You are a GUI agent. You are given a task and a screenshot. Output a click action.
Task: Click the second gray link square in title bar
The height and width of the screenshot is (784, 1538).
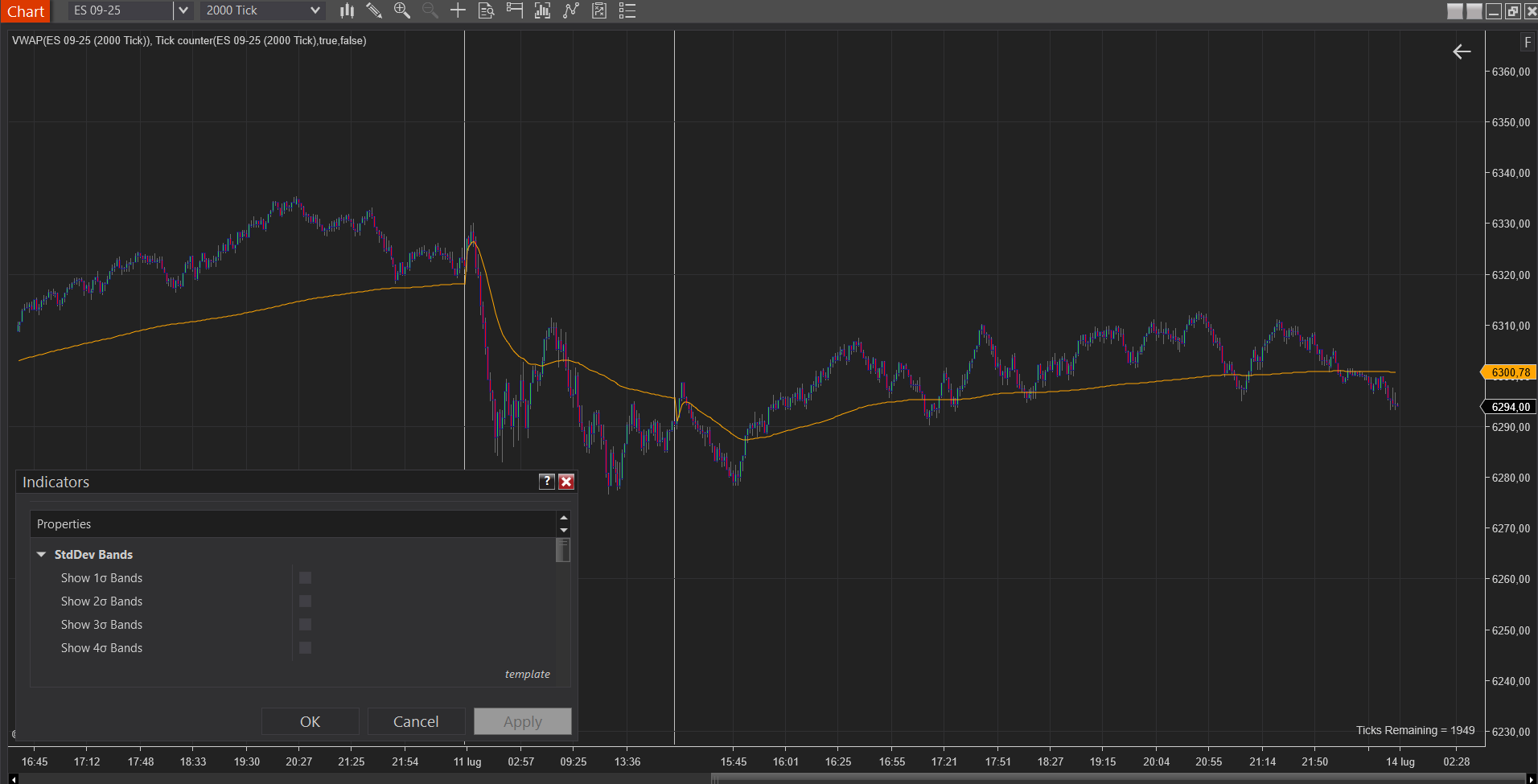1474,11
